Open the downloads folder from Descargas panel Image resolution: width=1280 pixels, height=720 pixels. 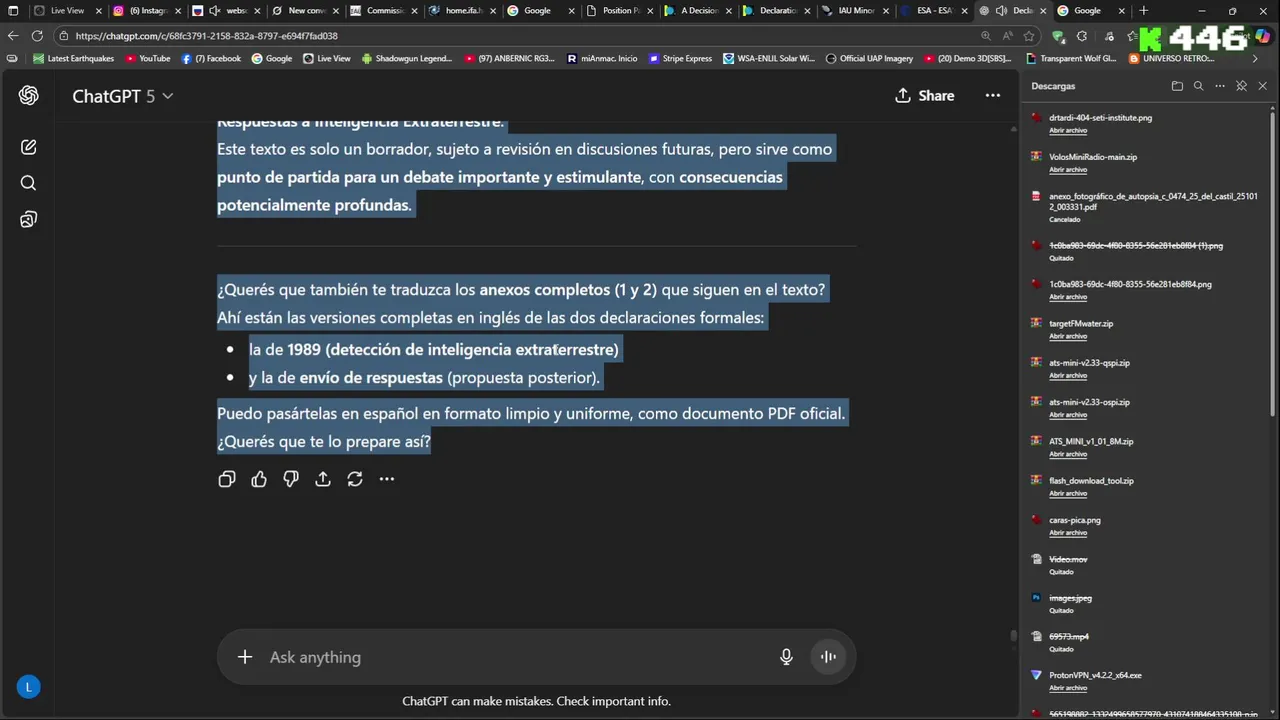(1177, 86)
